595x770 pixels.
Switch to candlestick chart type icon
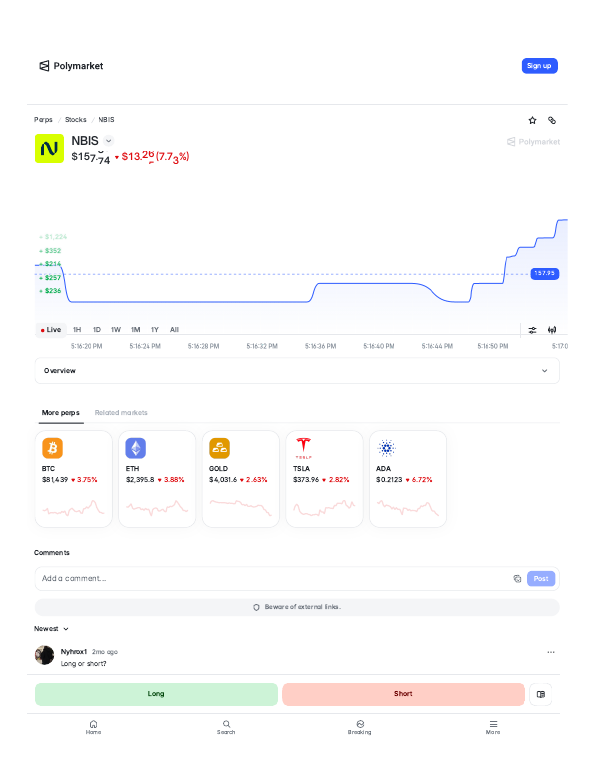(552, 330)
